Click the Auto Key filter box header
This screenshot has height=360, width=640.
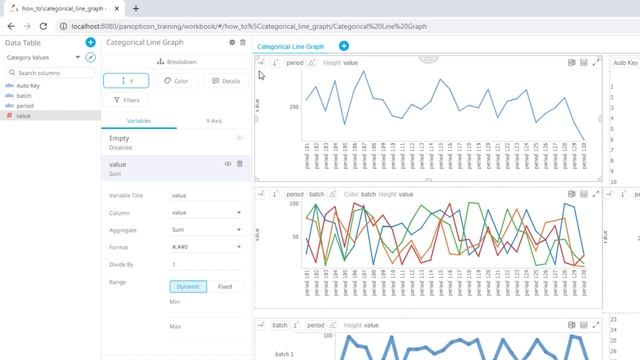[625, 62]
